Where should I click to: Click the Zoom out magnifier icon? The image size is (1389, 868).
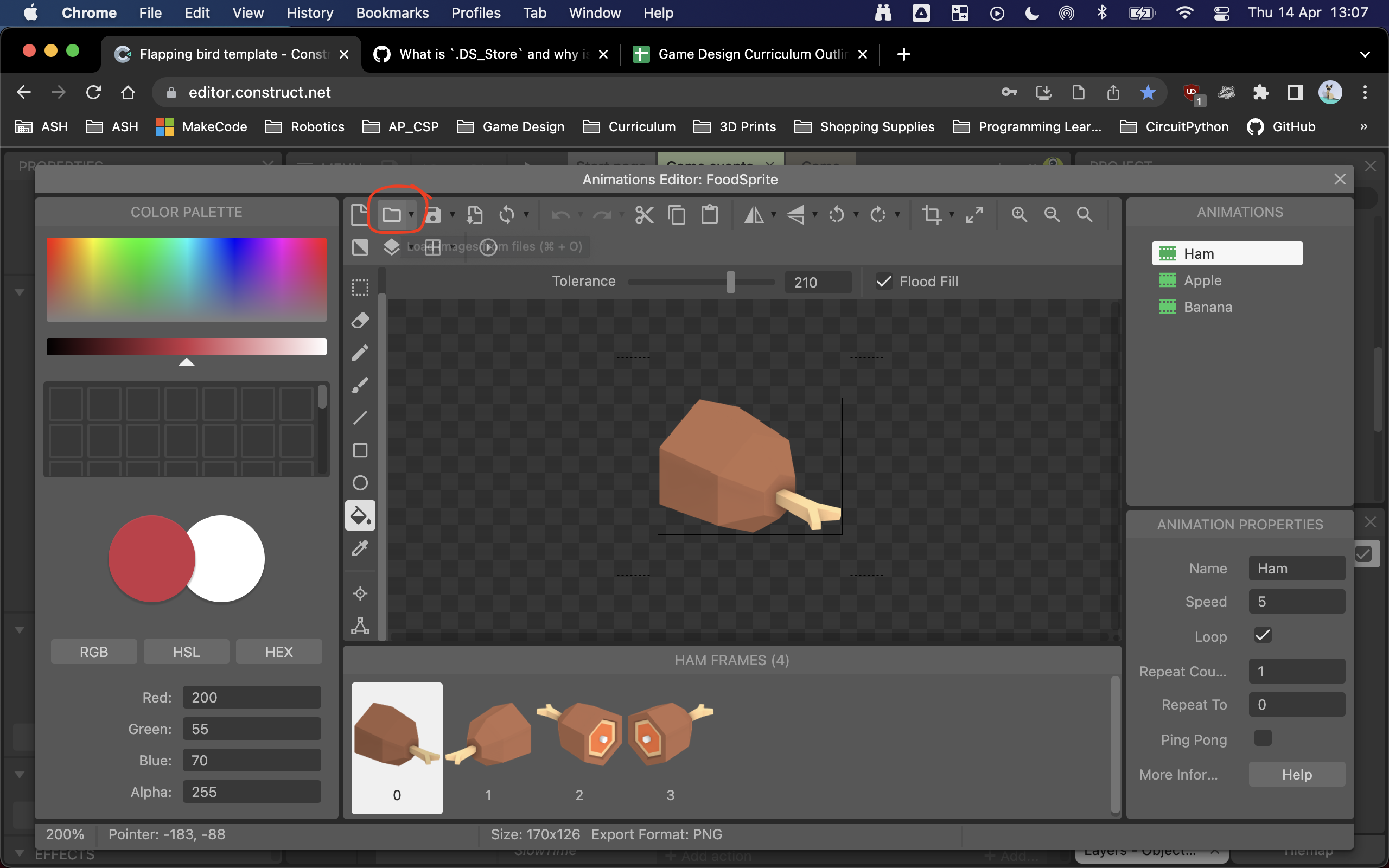[1052, 215]
